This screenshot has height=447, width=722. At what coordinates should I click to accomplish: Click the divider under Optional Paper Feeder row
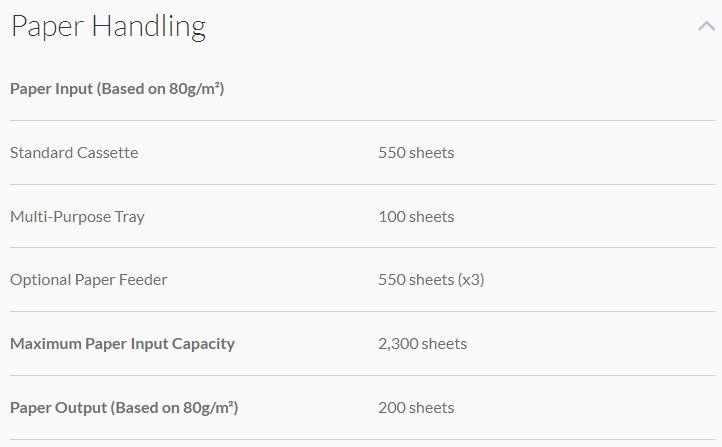tap(362, 312)
